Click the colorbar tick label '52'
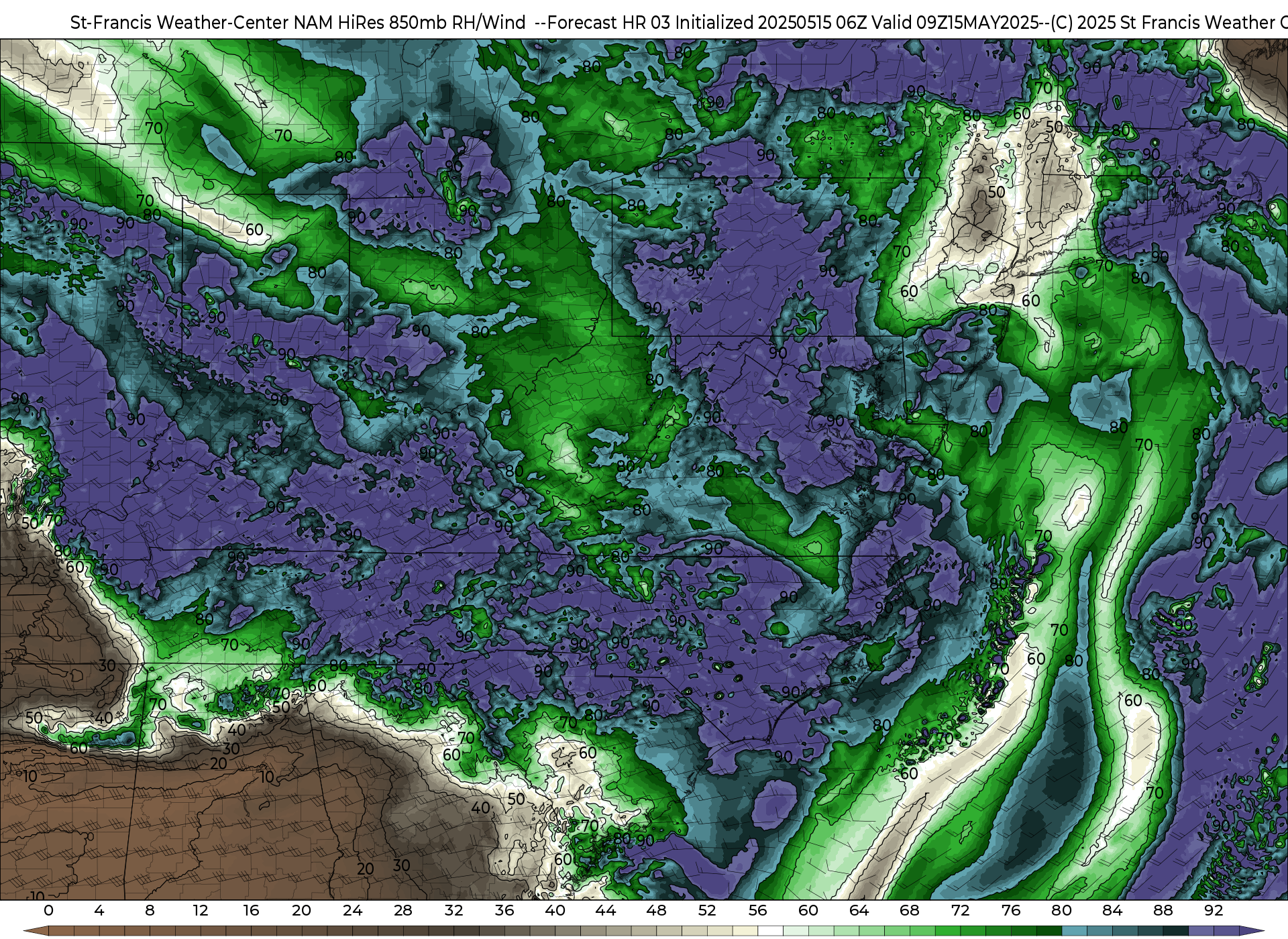Image resolution: width=1288 pixels, height=939 pixels. 707,911
